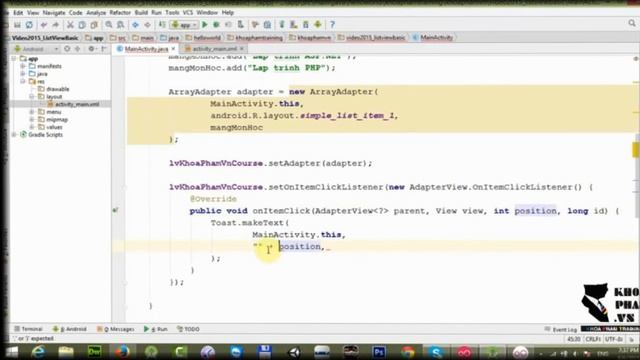This screenshot has height=360, width=640.
Task: Open the Build menu
Action: [x=141, y=13]
